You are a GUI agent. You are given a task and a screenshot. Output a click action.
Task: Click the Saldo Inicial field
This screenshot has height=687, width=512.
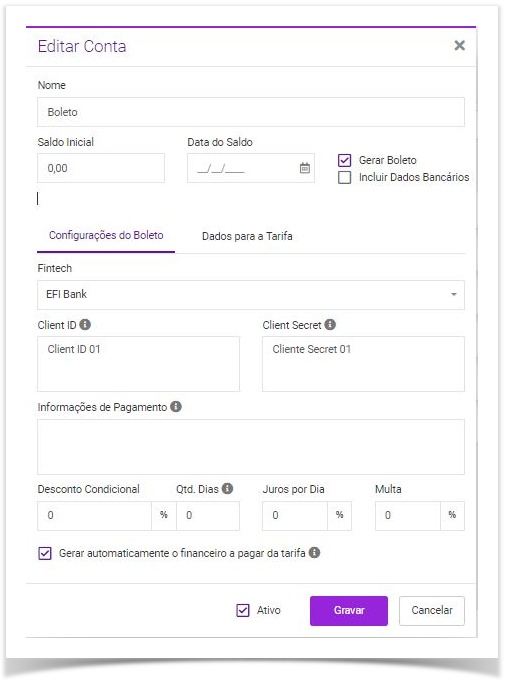pos(101,168)
